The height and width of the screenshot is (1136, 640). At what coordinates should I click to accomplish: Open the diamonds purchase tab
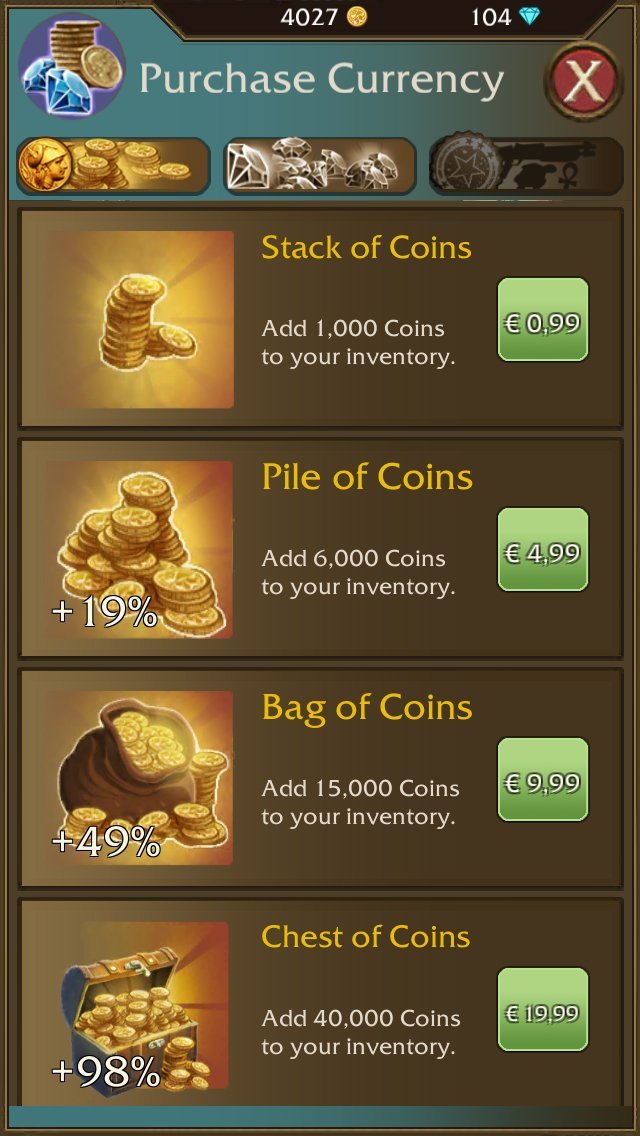320,166
